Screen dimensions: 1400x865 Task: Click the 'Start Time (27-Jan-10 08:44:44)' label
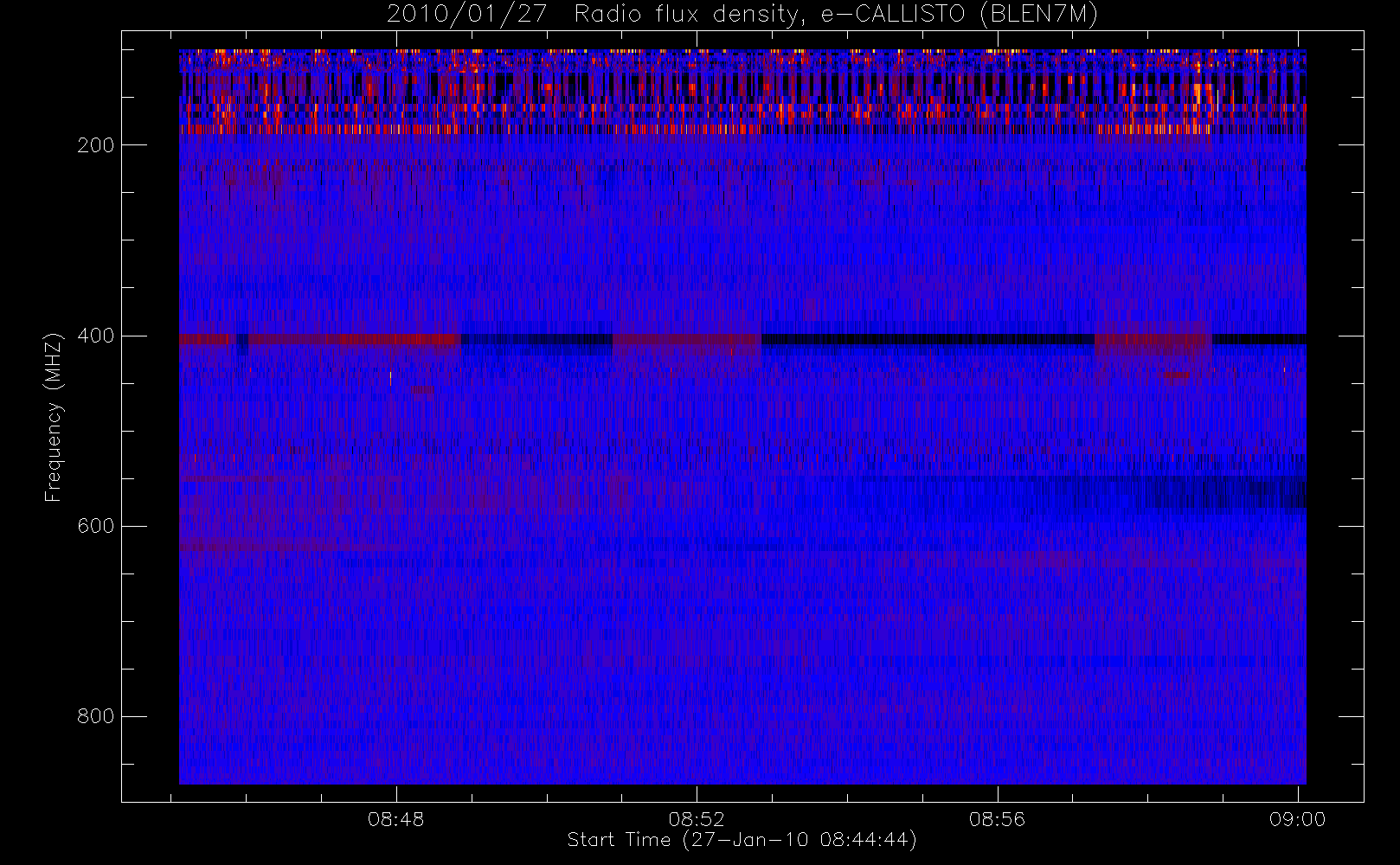pos(742,840)
